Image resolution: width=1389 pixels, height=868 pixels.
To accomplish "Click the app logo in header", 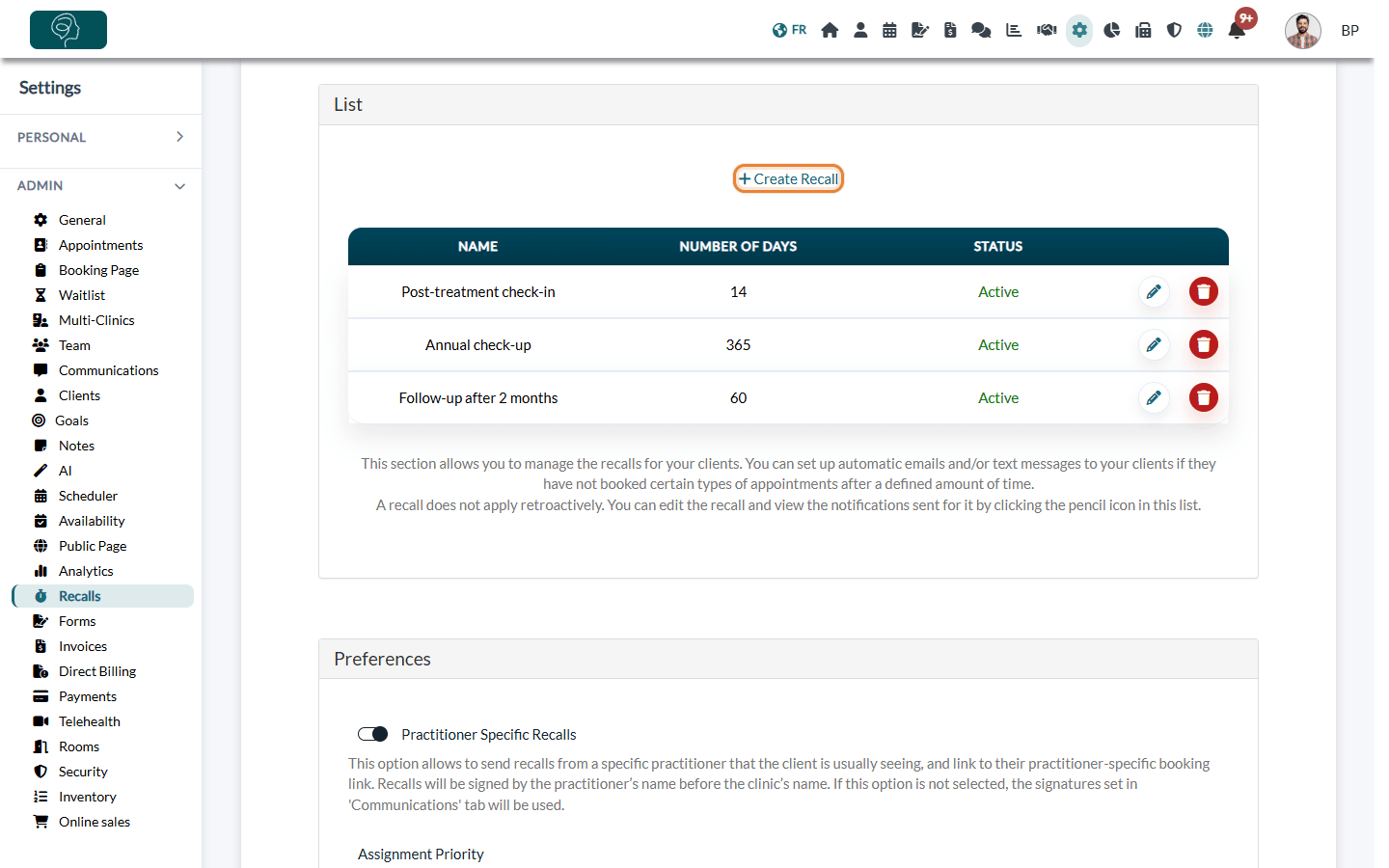I will pos(68,30).
